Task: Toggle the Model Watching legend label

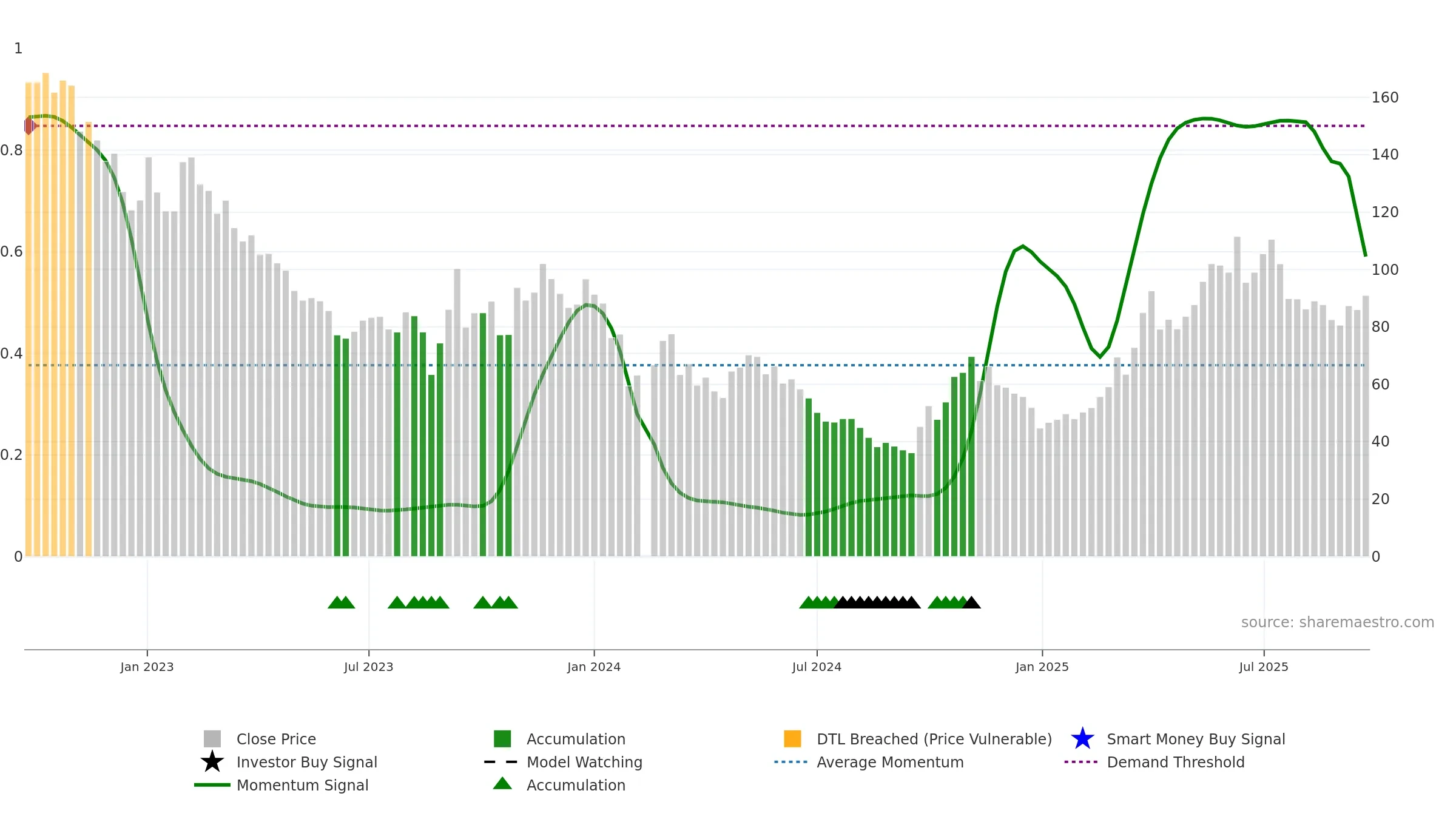Action: pyautogui.click(x=584, y=762)
